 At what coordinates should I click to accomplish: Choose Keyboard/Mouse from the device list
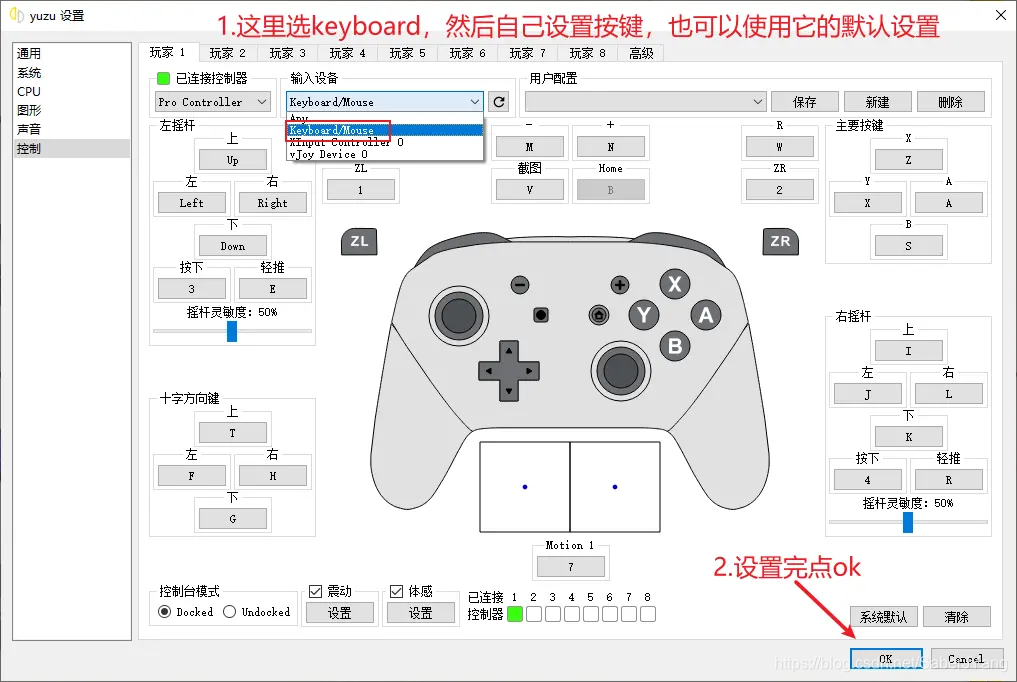coord(385,130)
